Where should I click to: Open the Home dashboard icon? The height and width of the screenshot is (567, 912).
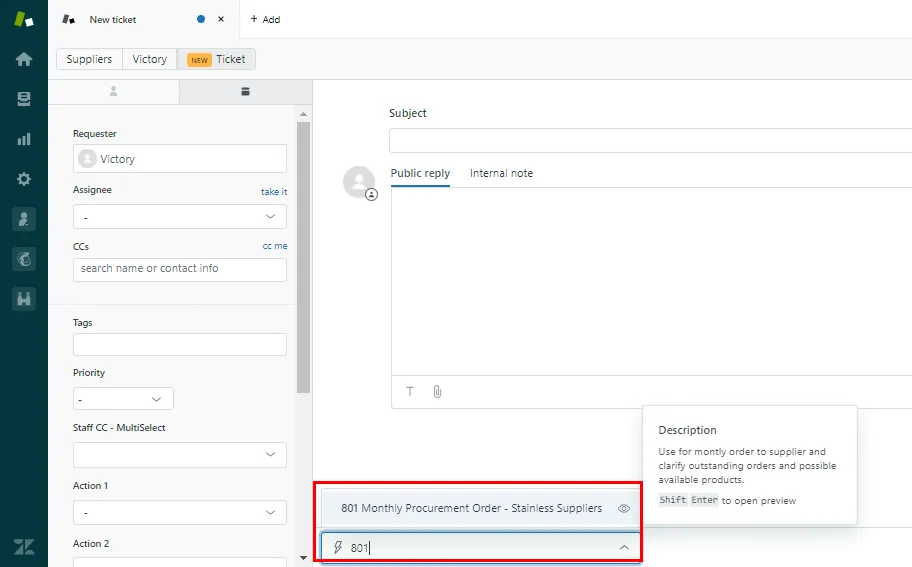(24, 59)
